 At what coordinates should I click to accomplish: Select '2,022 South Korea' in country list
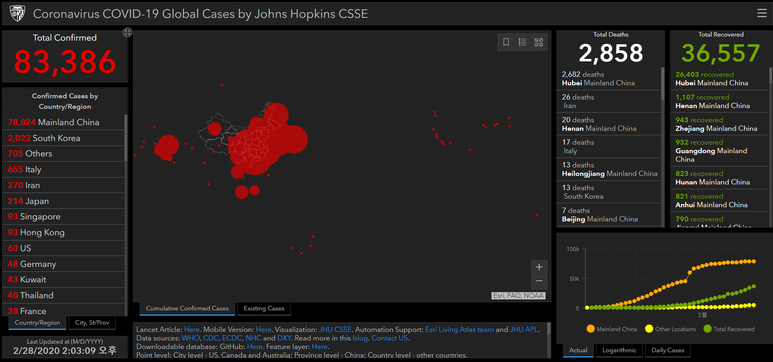click(65, 138)
